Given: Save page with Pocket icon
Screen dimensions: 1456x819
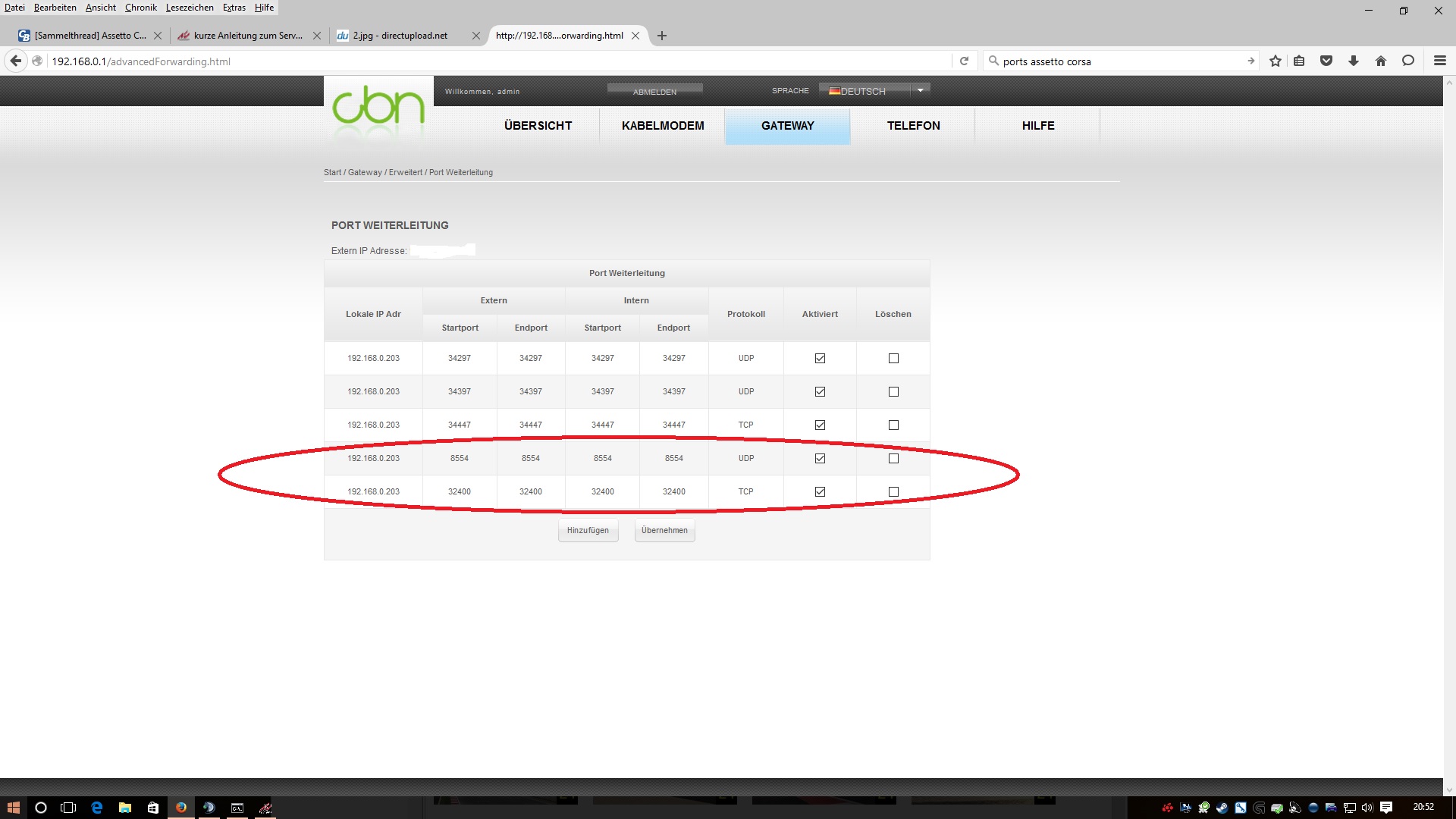Looking at the screenshot, I should pyautogui.click(x=1326, y=61).
